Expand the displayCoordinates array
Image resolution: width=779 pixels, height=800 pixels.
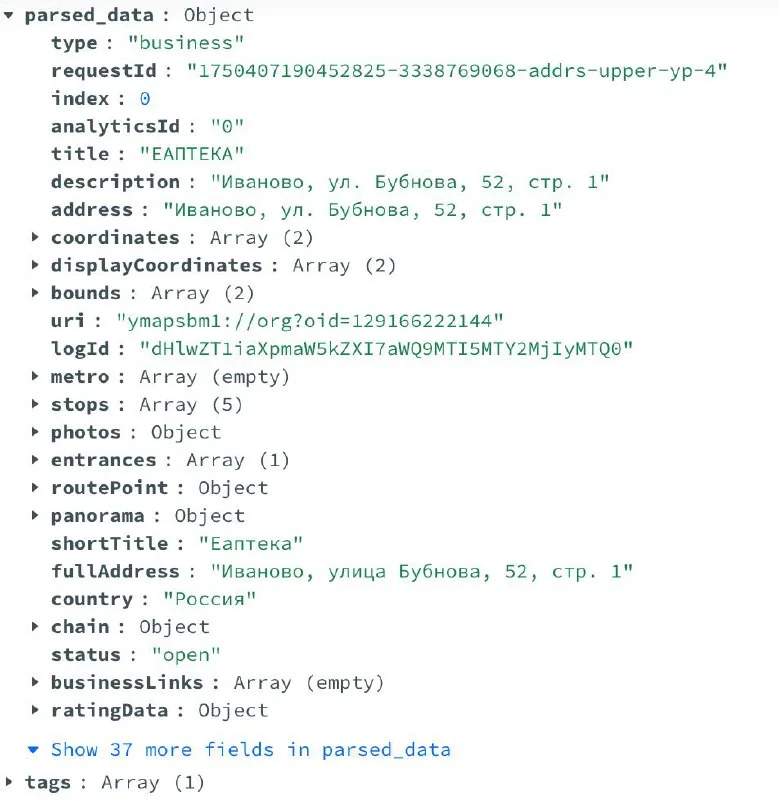(36, 265)
